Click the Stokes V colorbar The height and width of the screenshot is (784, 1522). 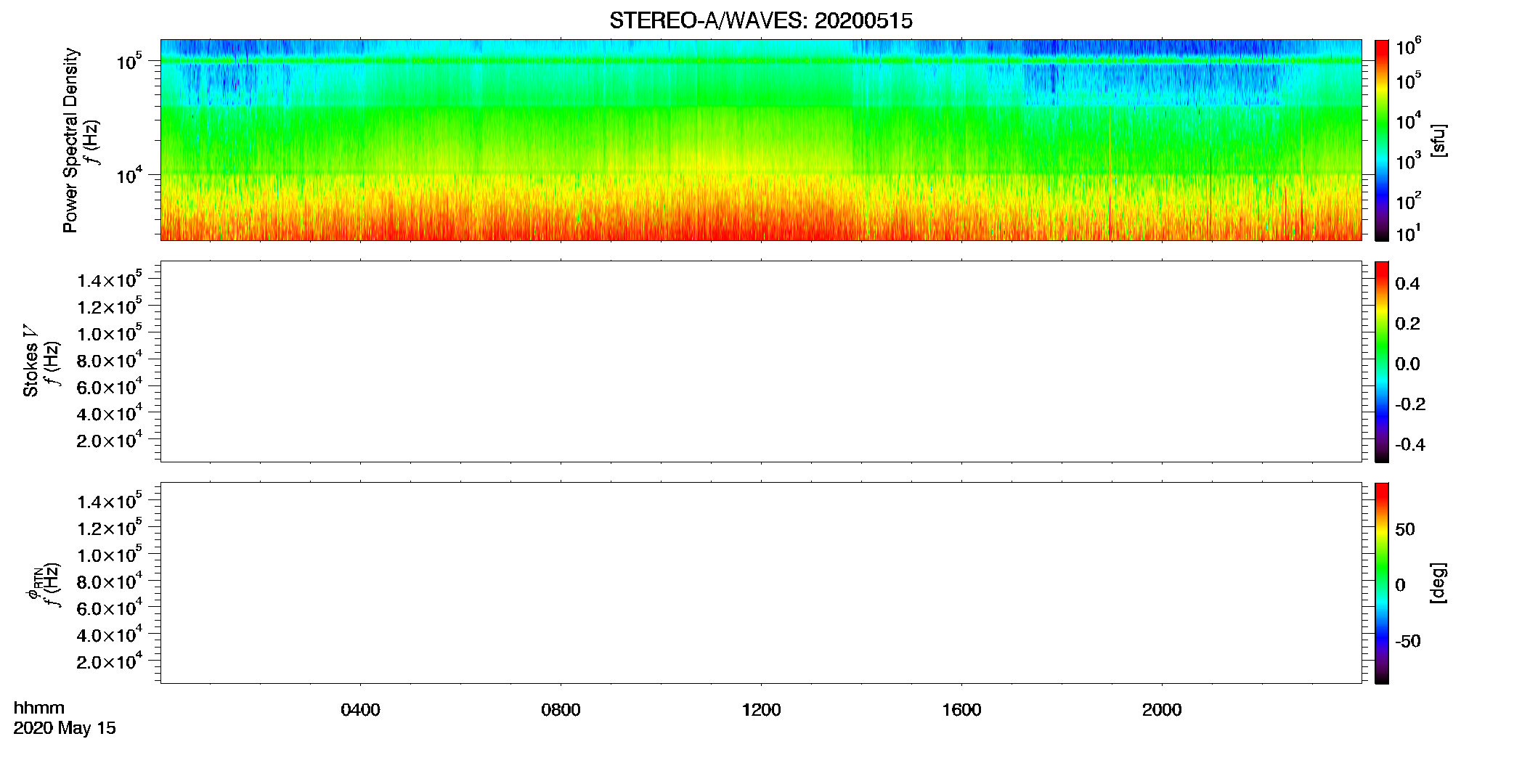[x=1382, y=362]
